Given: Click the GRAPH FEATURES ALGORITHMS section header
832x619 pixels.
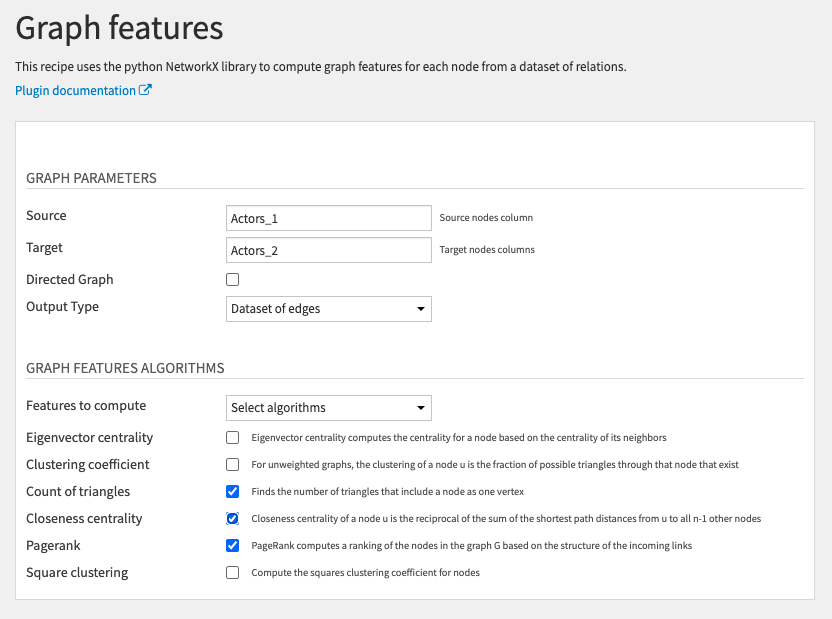Looking at the screenshot, I should pos(125,368).
